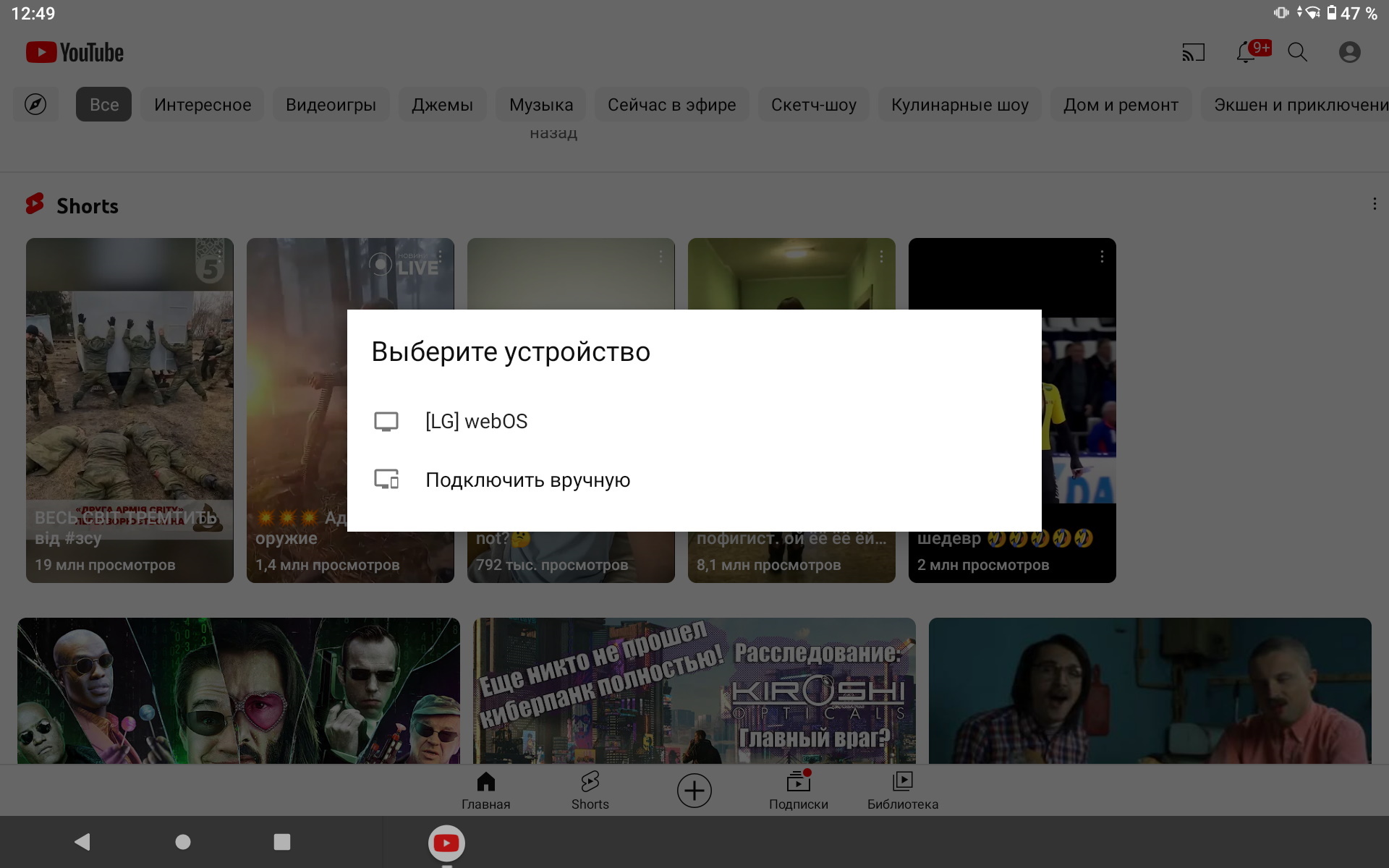Image resolution: width=1389 pixels, height=868 pixels.
Task: Open the account profile avatar
Action: pyautogui.click(x=1349, y=52)
